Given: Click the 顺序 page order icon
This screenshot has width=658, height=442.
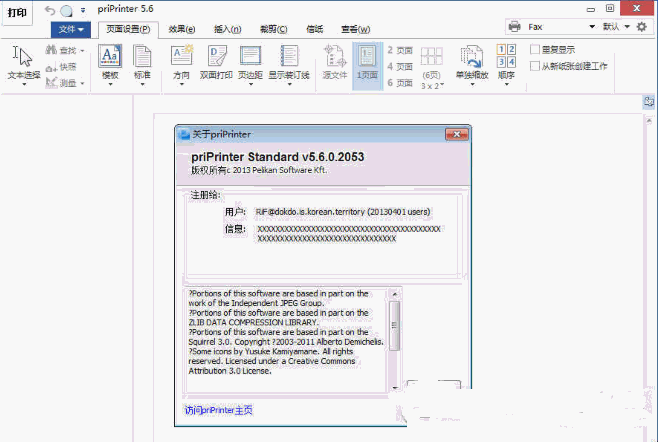Looking at the screenshot, I should 506,56.
